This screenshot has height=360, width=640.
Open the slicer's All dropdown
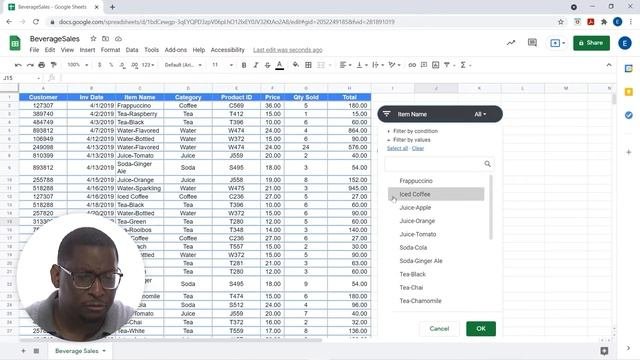click(x=480, y=114)
